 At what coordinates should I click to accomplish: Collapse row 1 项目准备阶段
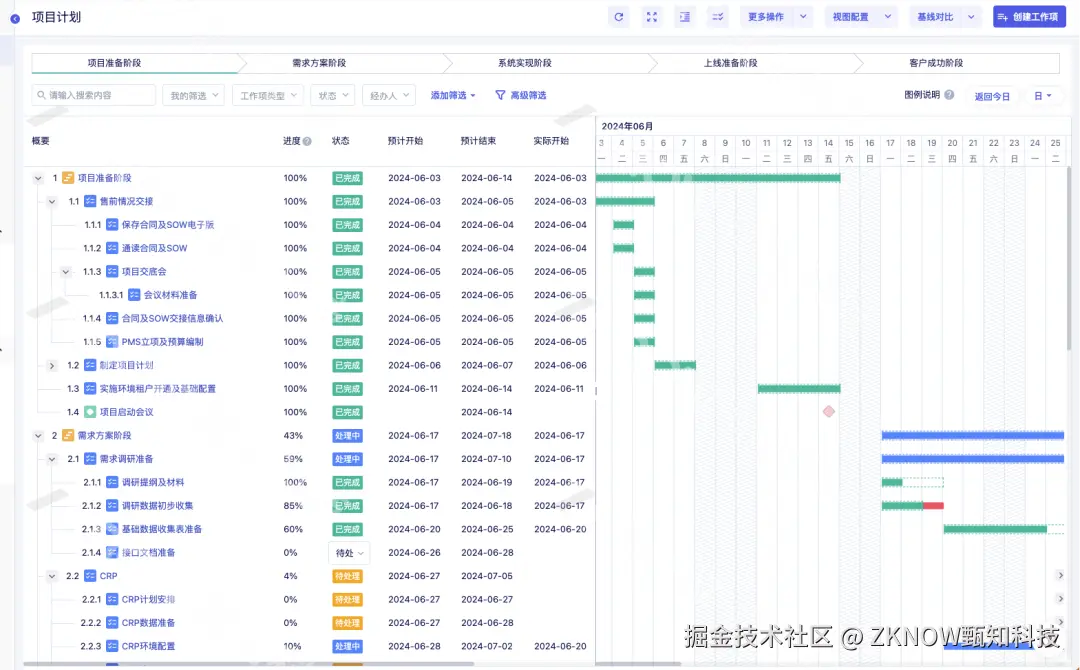pos(39,178)
